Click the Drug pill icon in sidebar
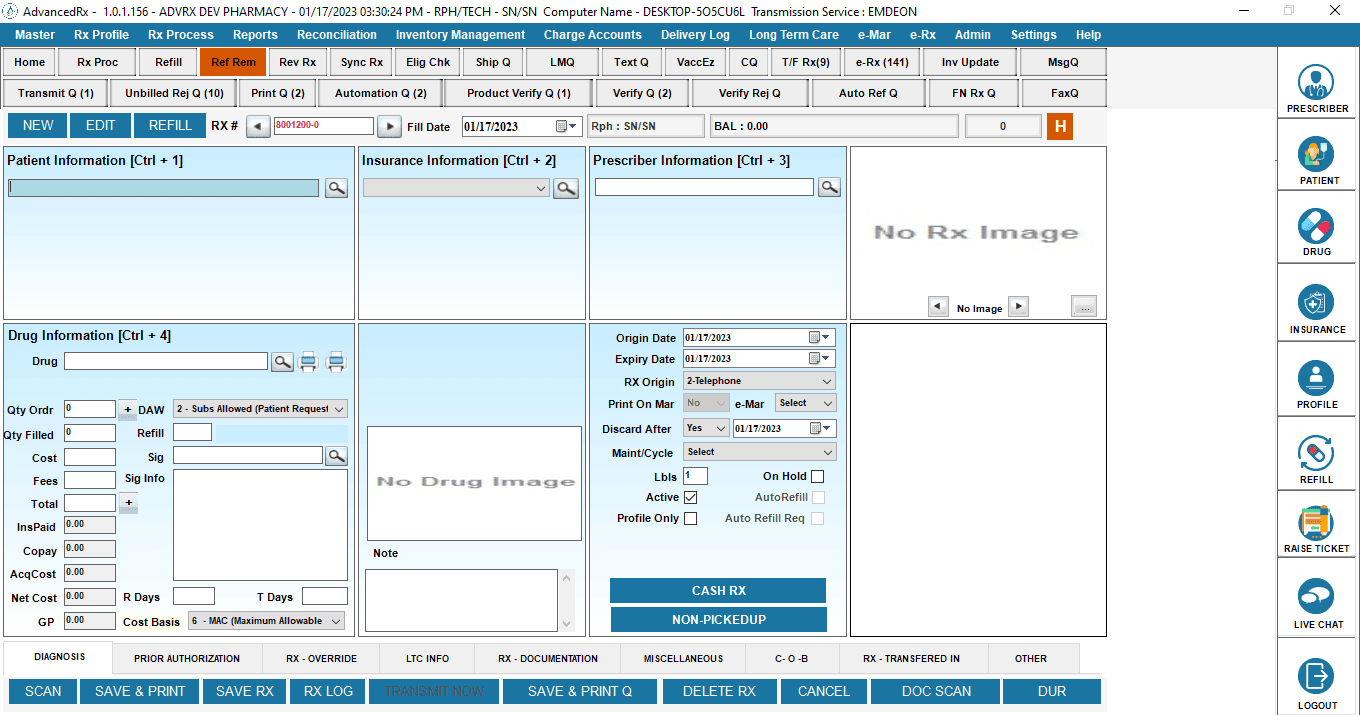Image resolution: width=1360 pixels, height=715 pixels. [1317, 228]
